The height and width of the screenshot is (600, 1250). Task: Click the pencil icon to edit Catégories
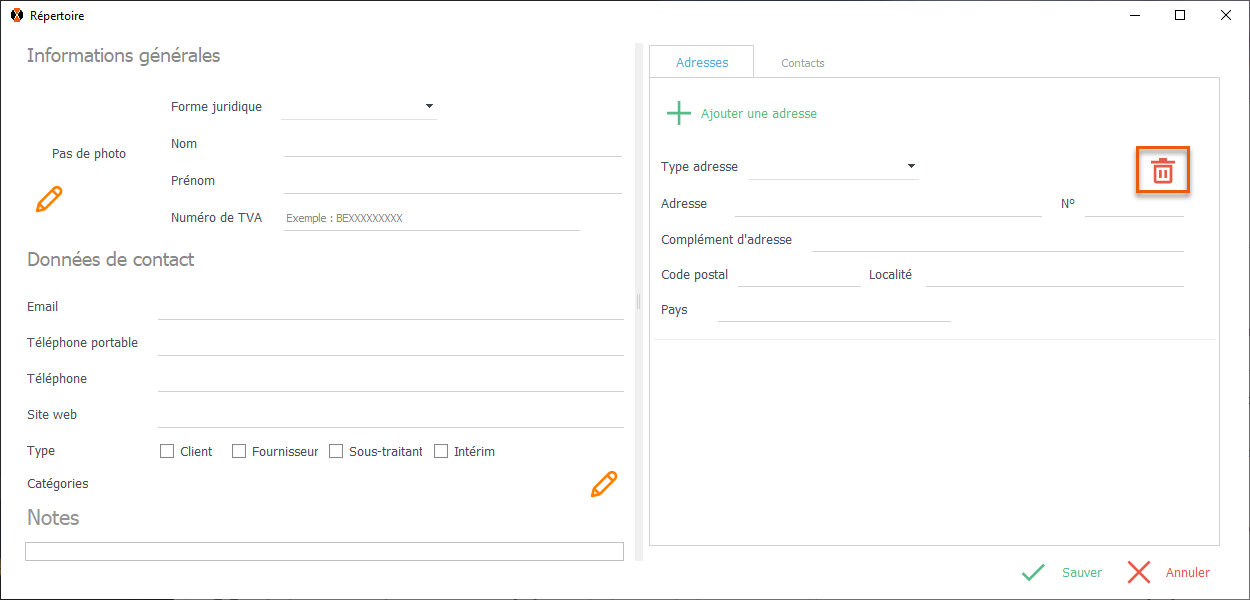604,485
